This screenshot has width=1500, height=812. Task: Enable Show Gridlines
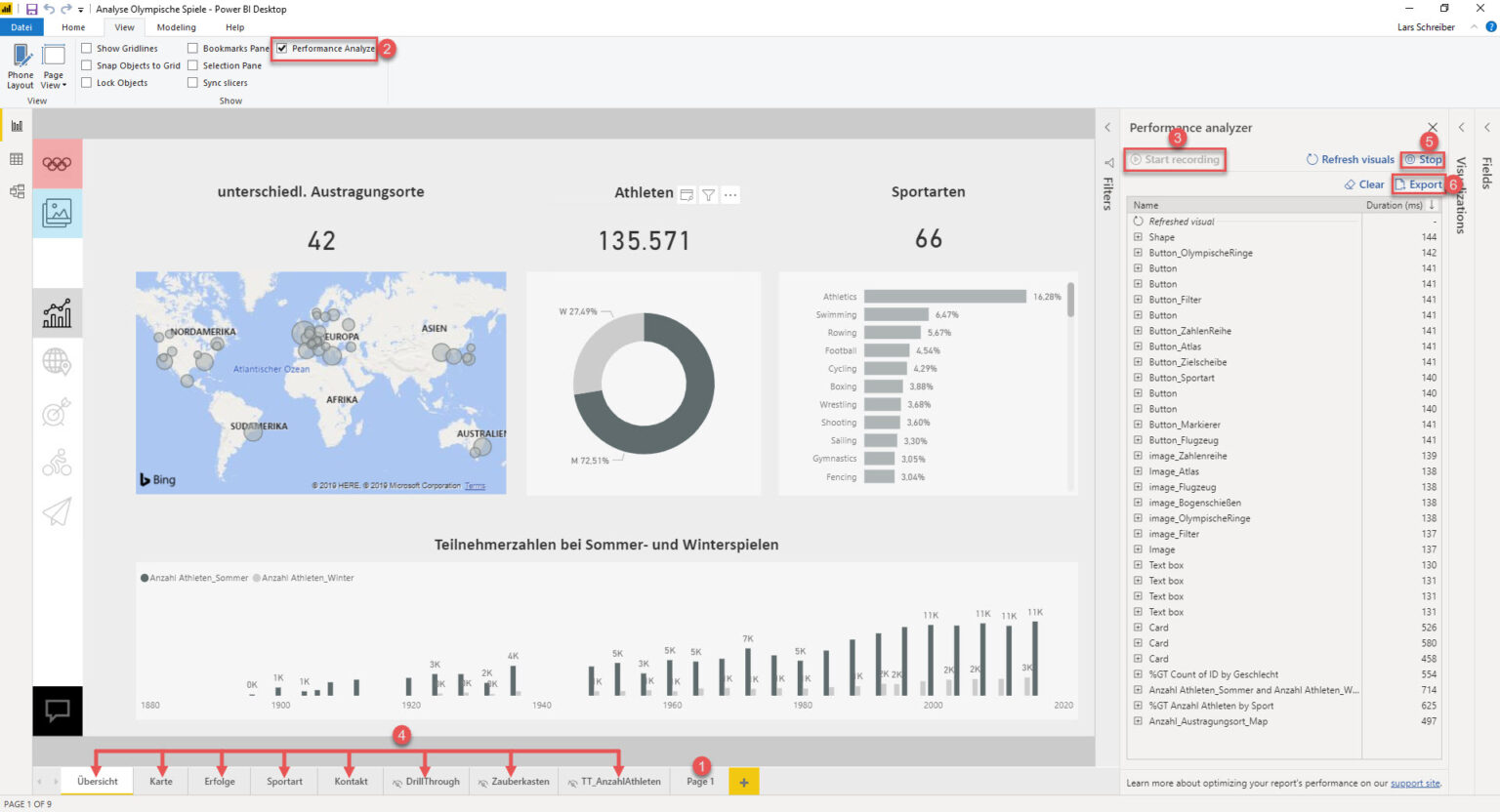[87, 47]
